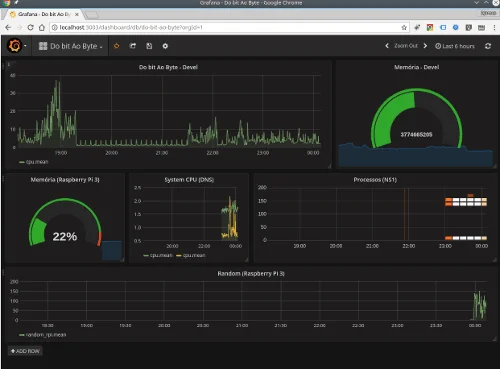Refresh the dashboard with the refresh icon
The height and width of the screenshot is (369, 500).
(488, 46)
